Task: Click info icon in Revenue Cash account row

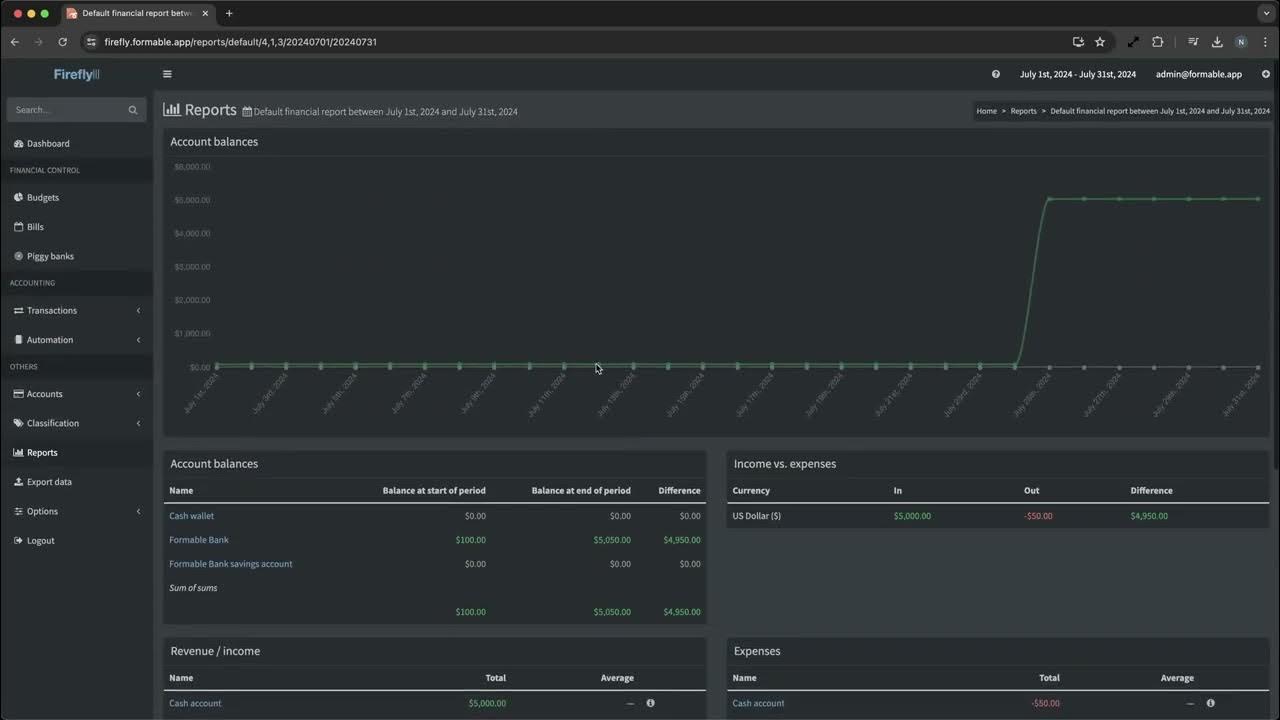Action: (x=650, y=703)
